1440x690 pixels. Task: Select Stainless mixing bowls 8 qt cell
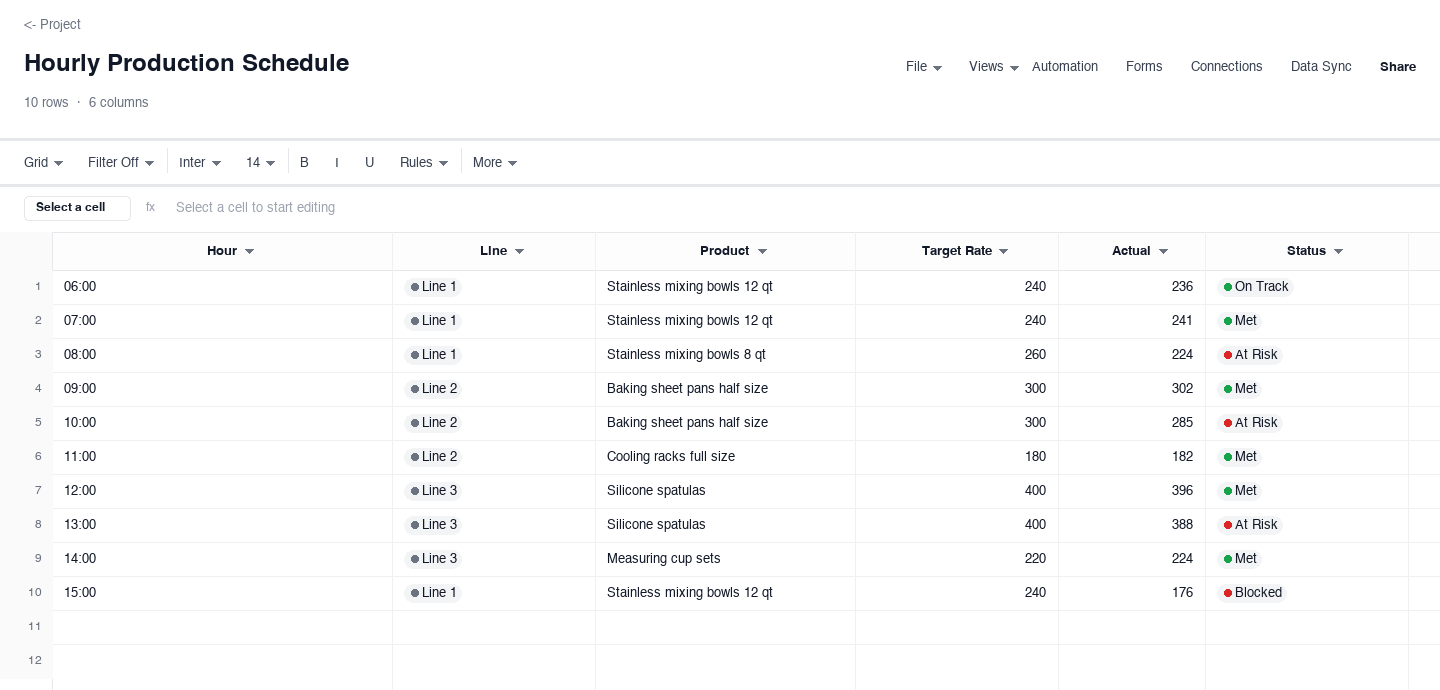point(725,355)
